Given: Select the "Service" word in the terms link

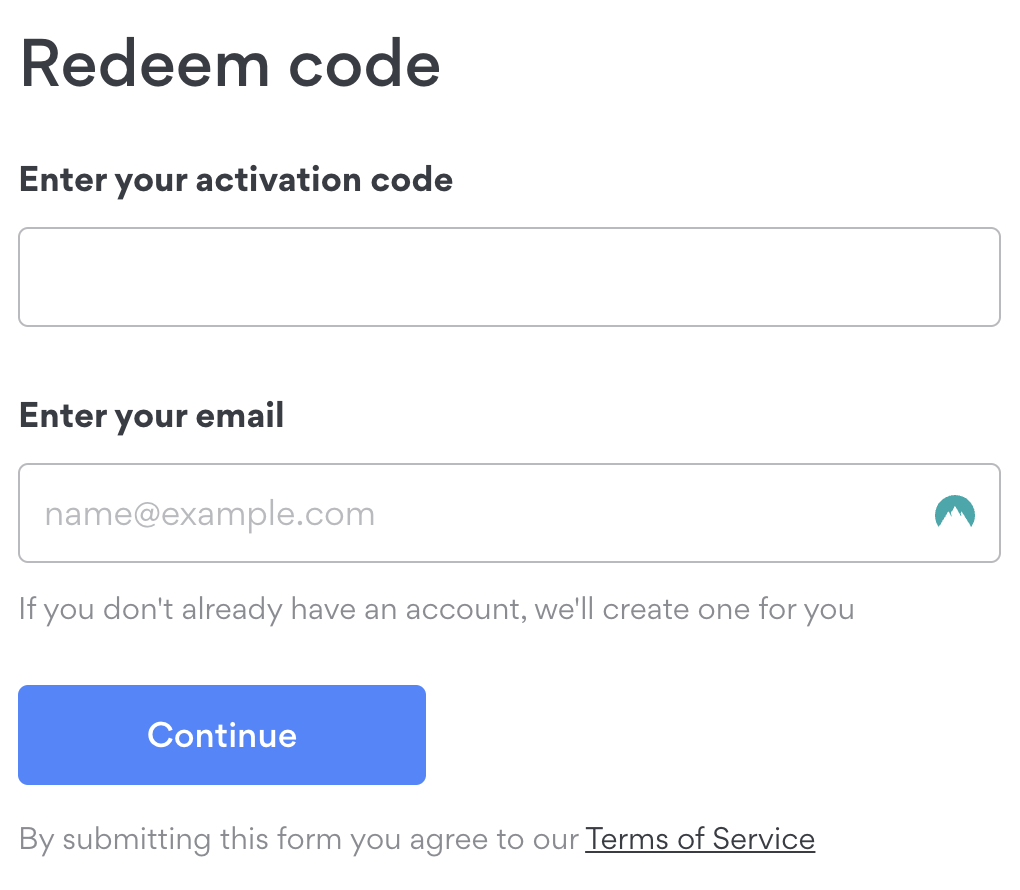Looking at the screenshot, I should pyautogui.click(x=764, y=839).
